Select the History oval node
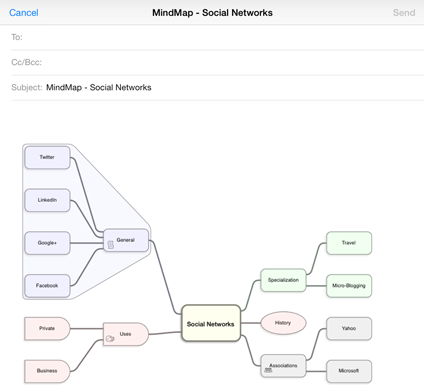 283,323
